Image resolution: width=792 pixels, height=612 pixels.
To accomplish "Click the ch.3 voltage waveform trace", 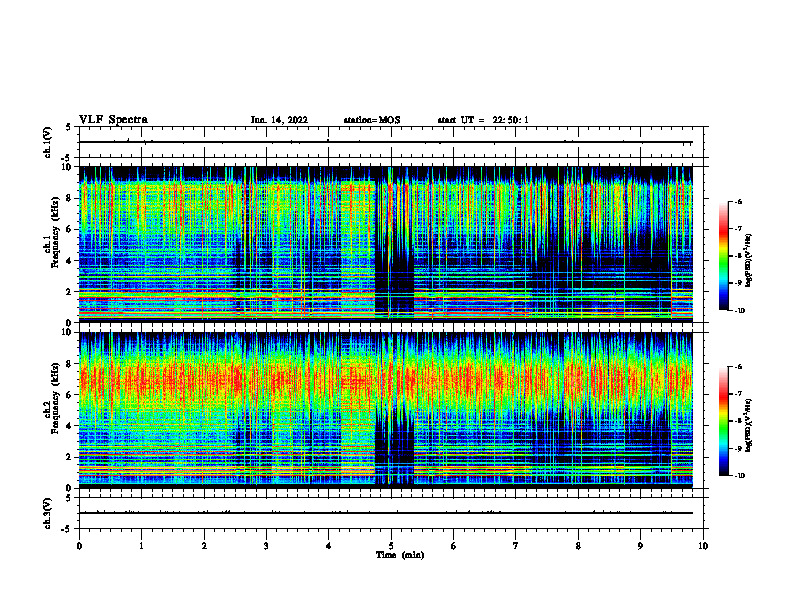I will 386,513.
